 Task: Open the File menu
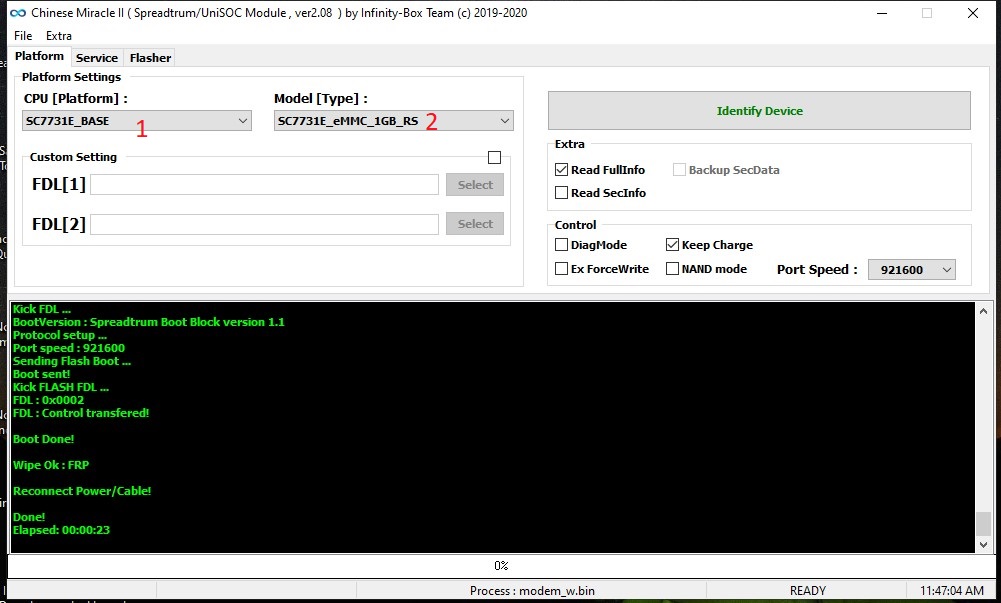(23, 36)
